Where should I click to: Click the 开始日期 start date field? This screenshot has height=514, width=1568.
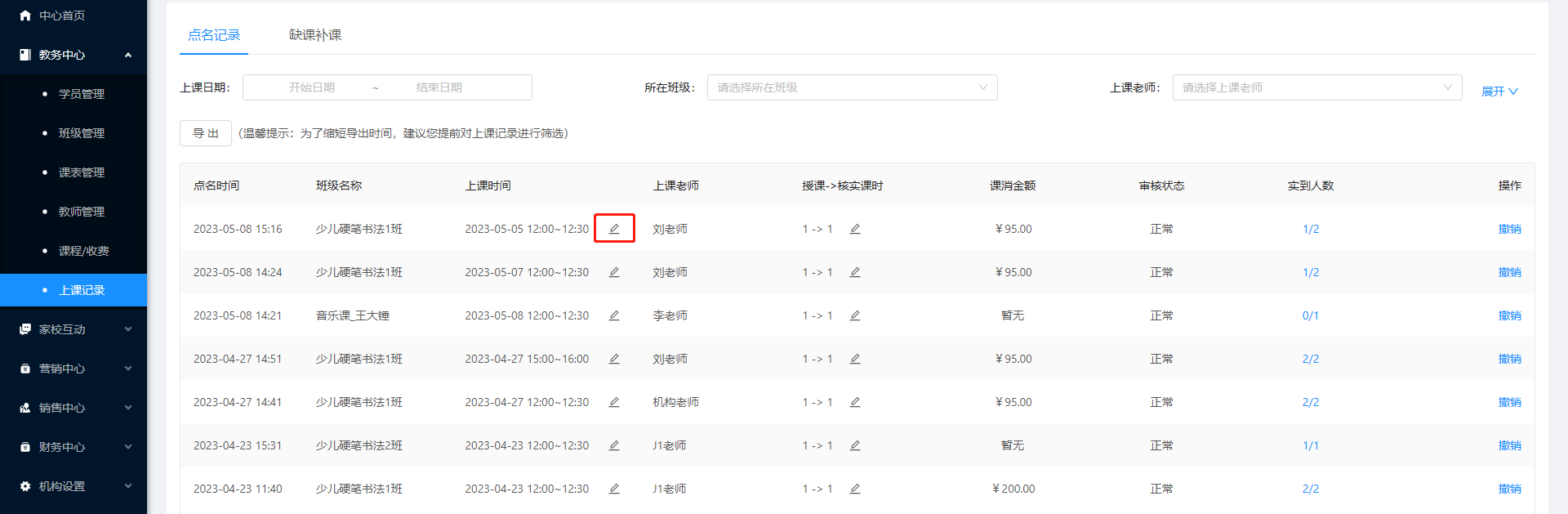point(312,87)
